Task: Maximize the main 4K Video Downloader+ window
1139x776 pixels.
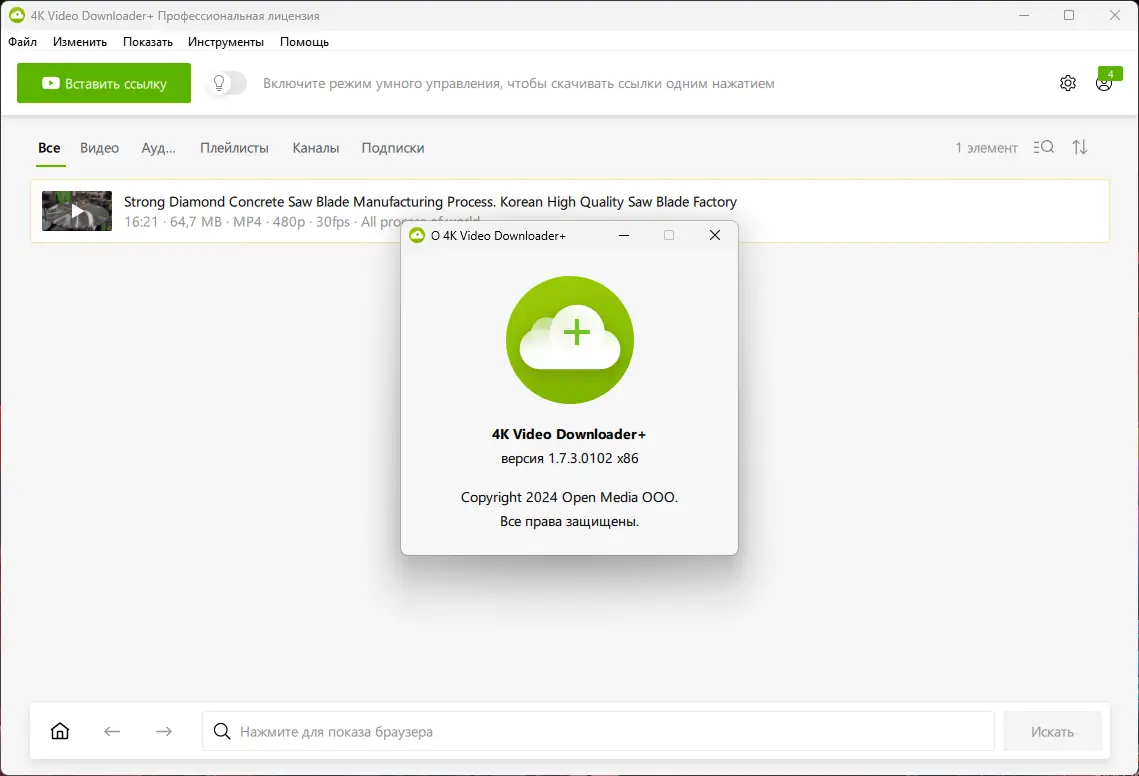Action: pyautogui.click(x=1069, y=15)
